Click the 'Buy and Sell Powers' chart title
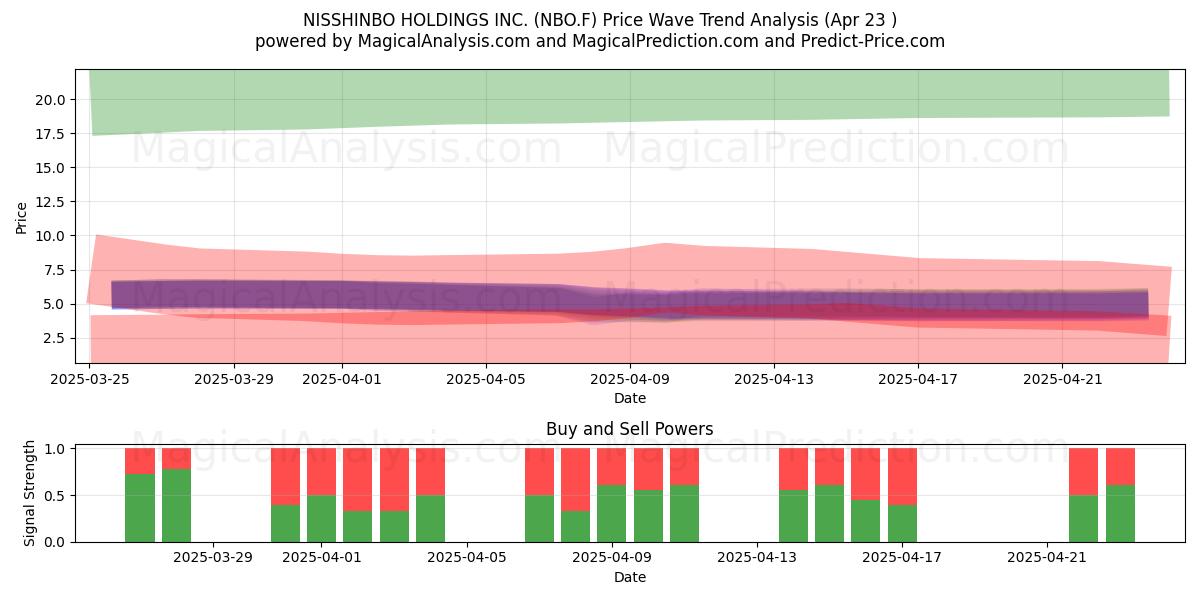Image resolution: width=1200 pixels, height=600 pixels. click(630, 429)
